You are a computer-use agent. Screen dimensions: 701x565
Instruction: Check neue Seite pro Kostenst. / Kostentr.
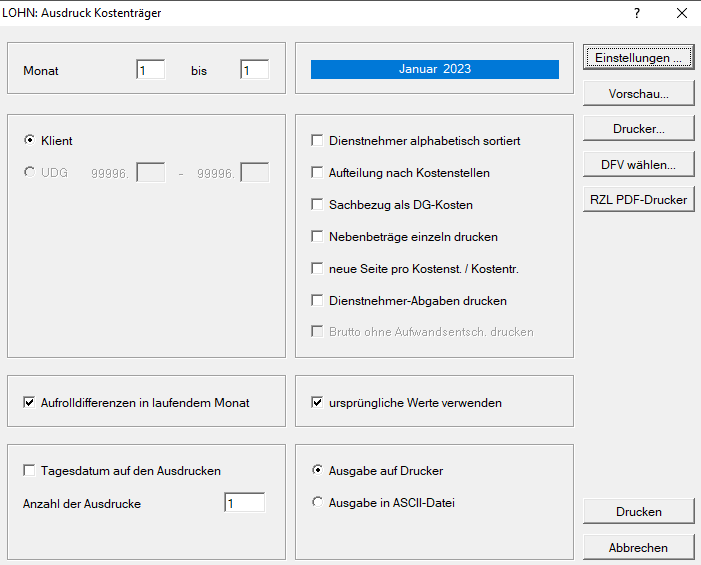(x=318, y=269)
